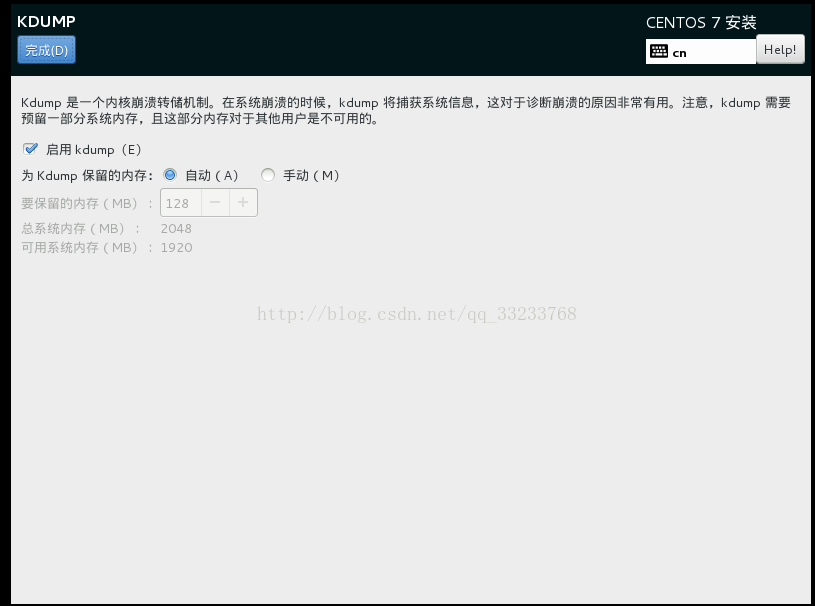
Task: Increase reserved memory with plus button
Action: 243,203
